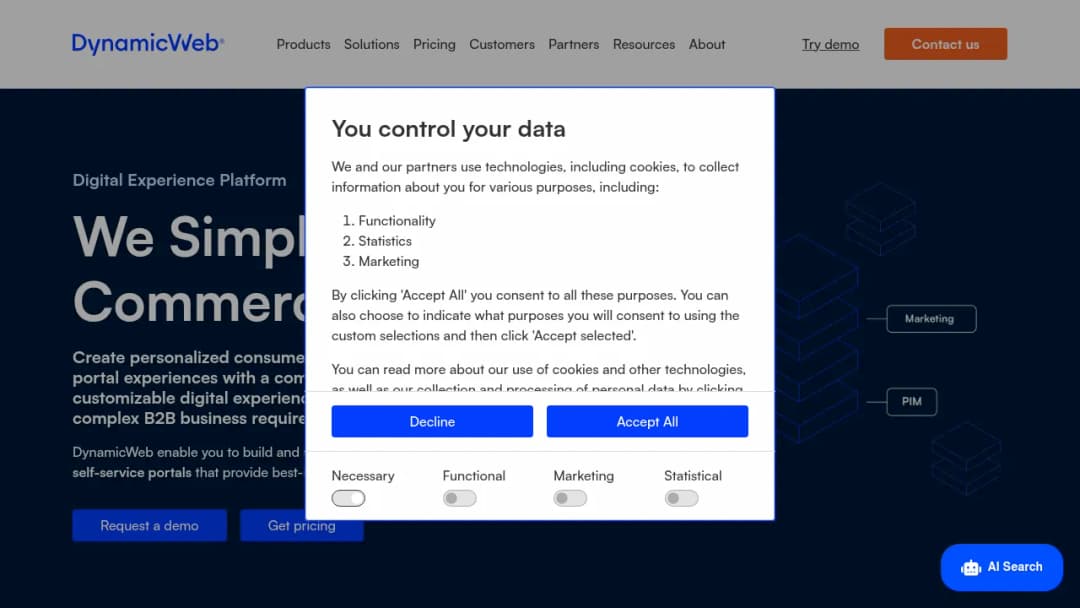Viewport: 1080px width, 608px height.
Task: Select the Marketing label in diagram
Action: click(x=931, y=319)
